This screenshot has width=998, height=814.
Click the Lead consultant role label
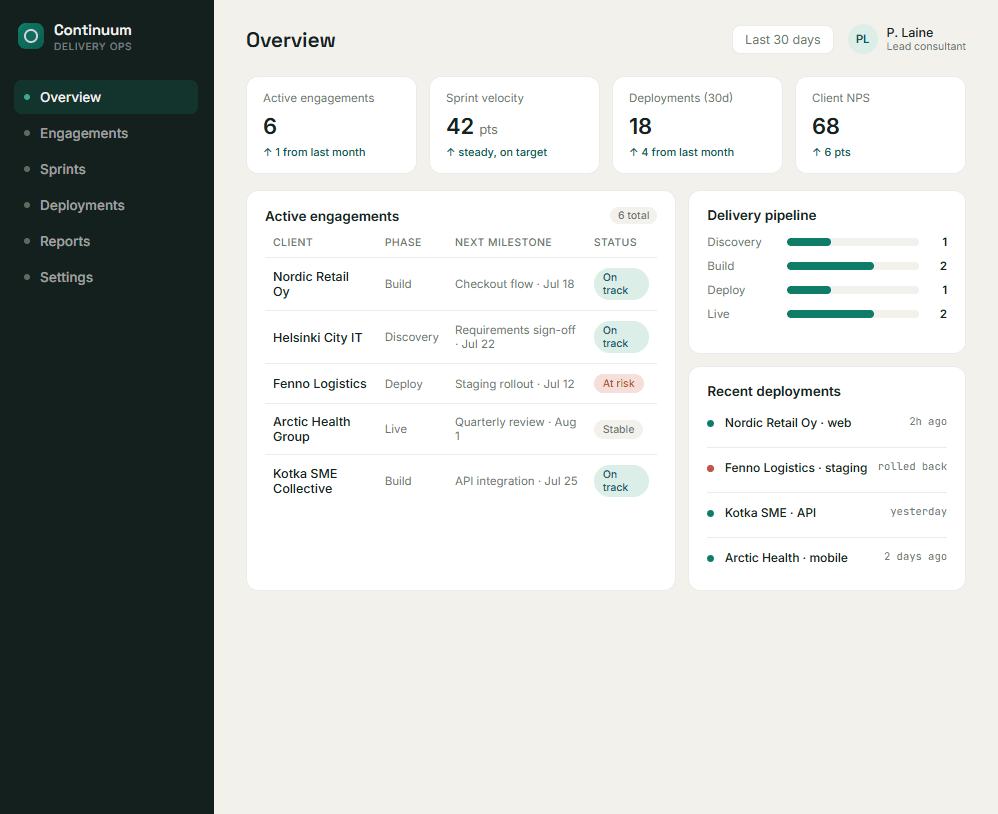click(x=926, y=46)
